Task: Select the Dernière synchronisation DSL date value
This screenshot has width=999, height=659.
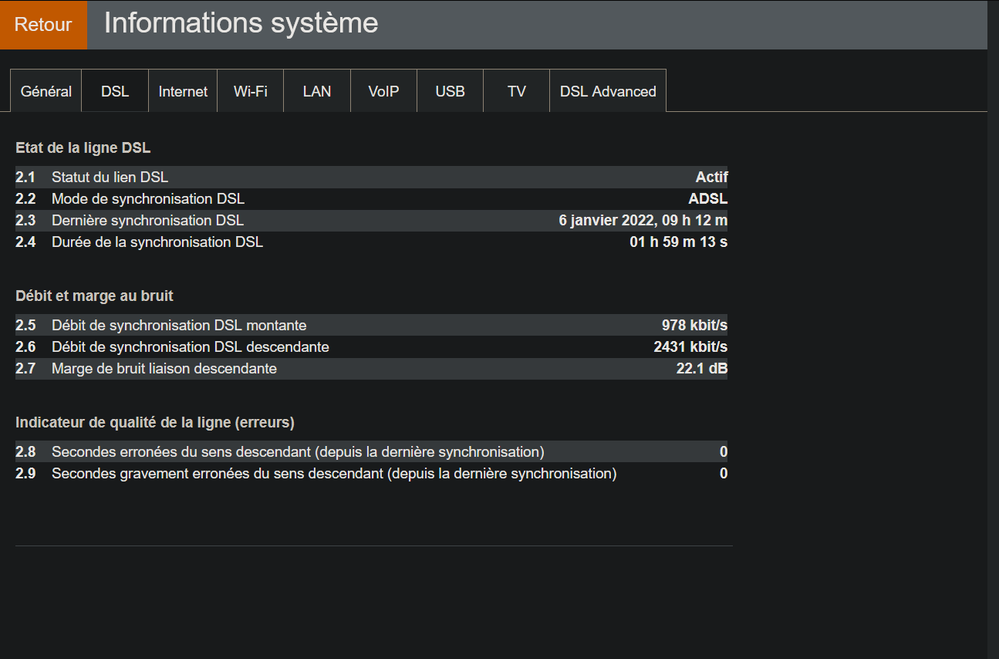Action: pos(642,220)
